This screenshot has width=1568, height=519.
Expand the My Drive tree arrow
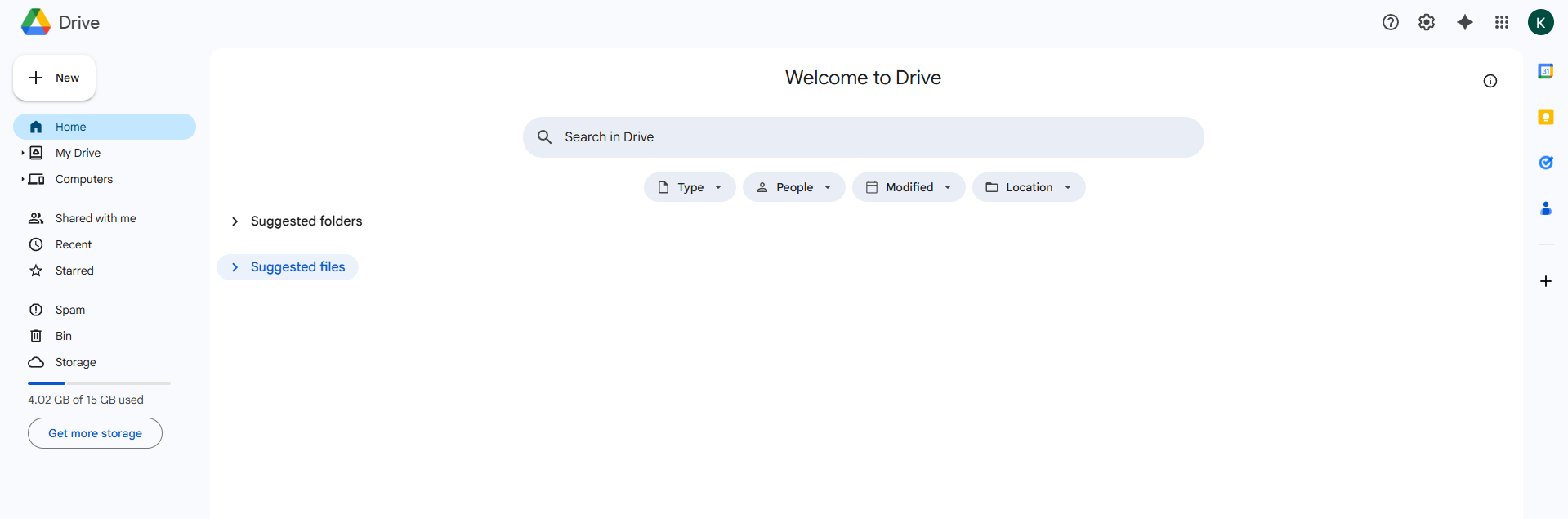coord(22,153)
